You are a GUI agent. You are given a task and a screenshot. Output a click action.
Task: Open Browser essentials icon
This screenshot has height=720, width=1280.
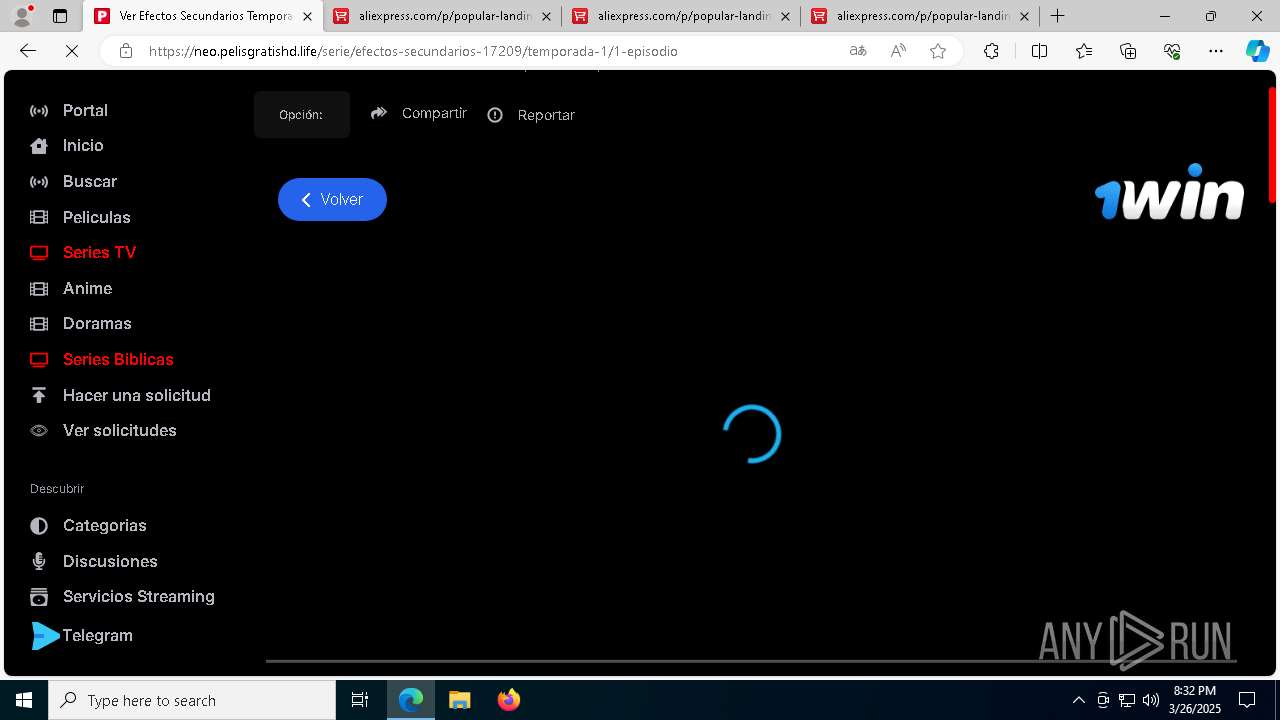[1172, 51]
